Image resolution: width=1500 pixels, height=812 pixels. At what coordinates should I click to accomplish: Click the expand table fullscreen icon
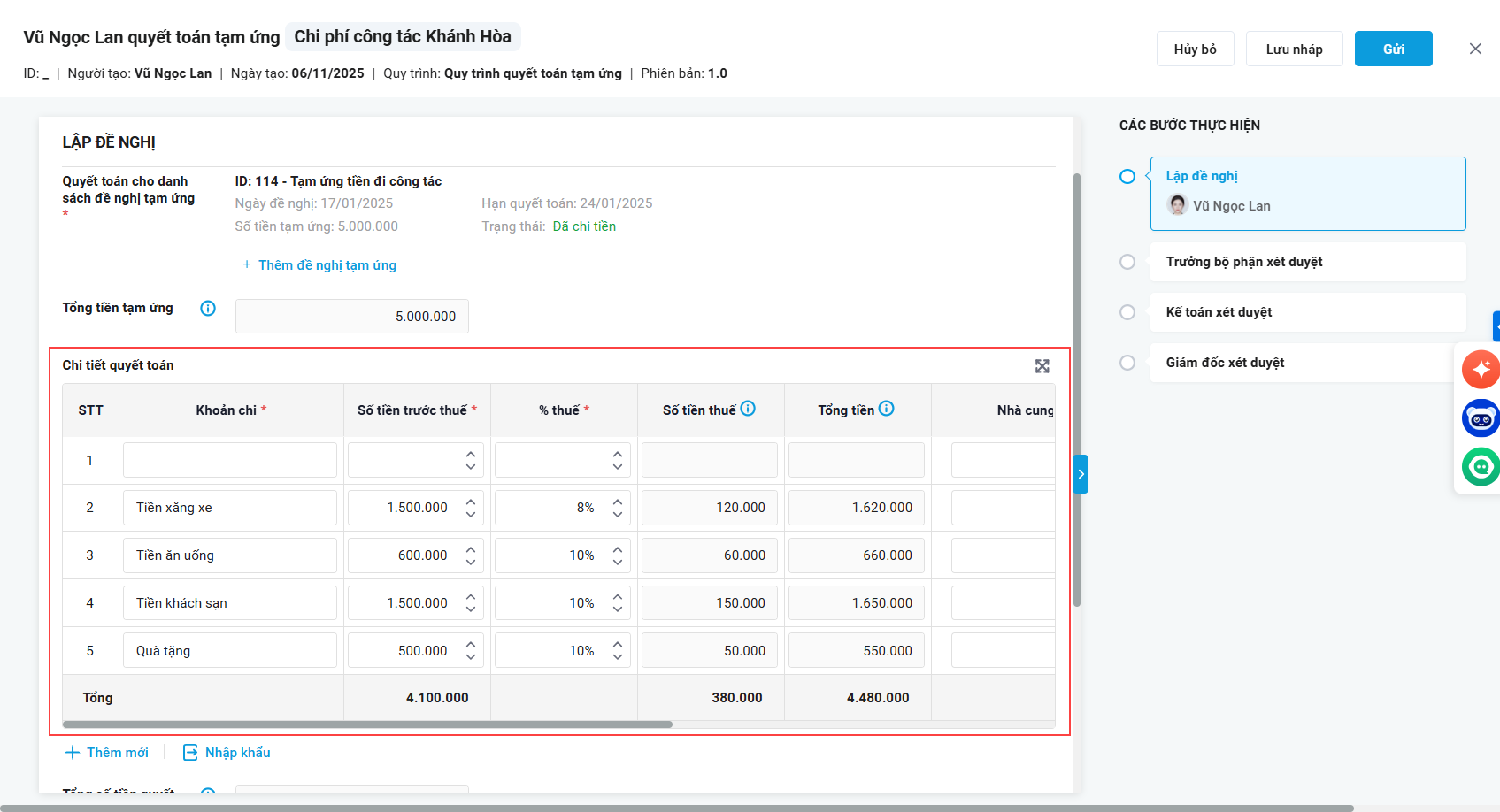[x=1042, y=366]
